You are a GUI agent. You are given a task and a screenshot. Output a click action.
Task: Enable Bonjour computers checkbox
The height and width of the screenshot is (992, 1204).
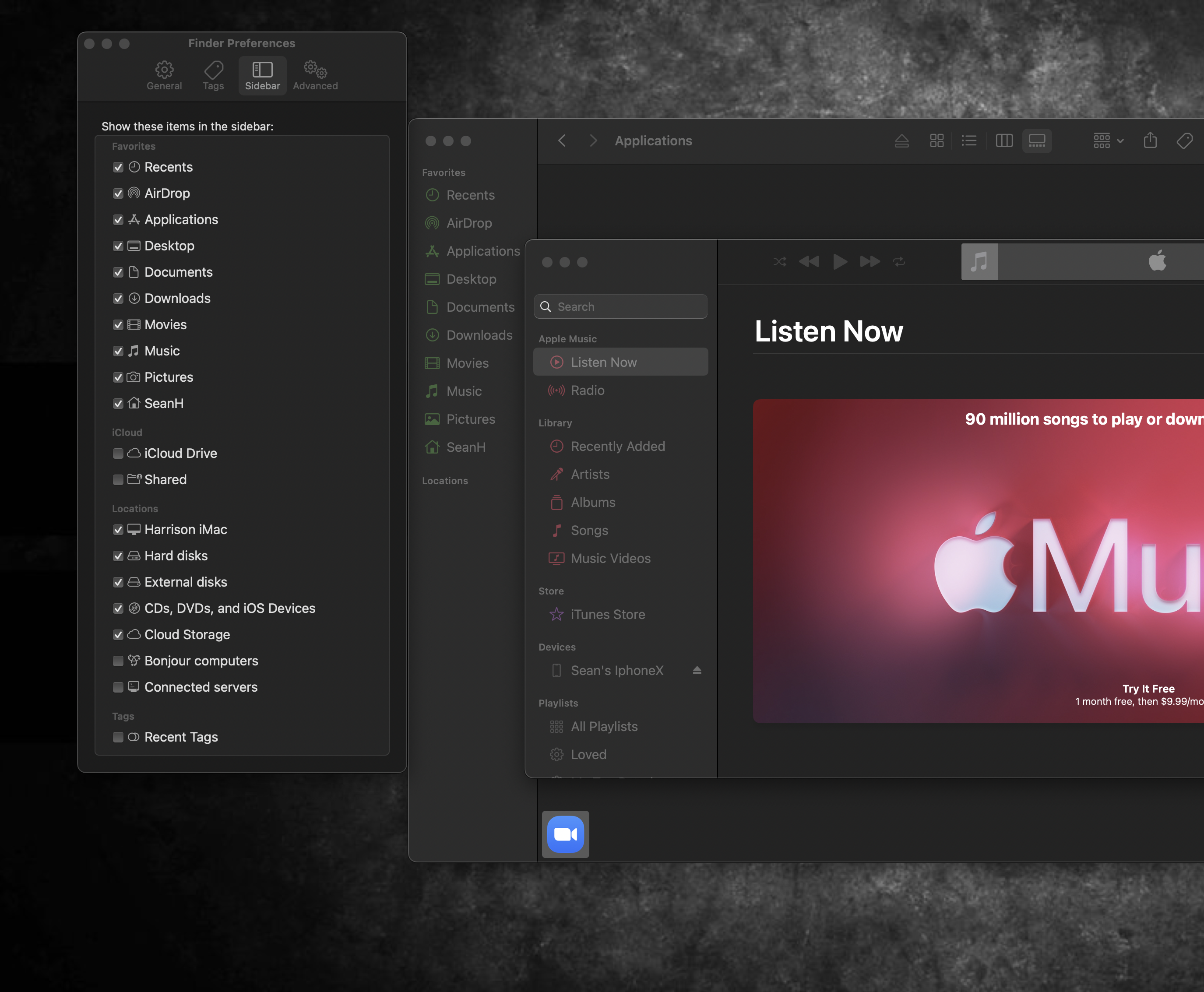tap(118, 661)
